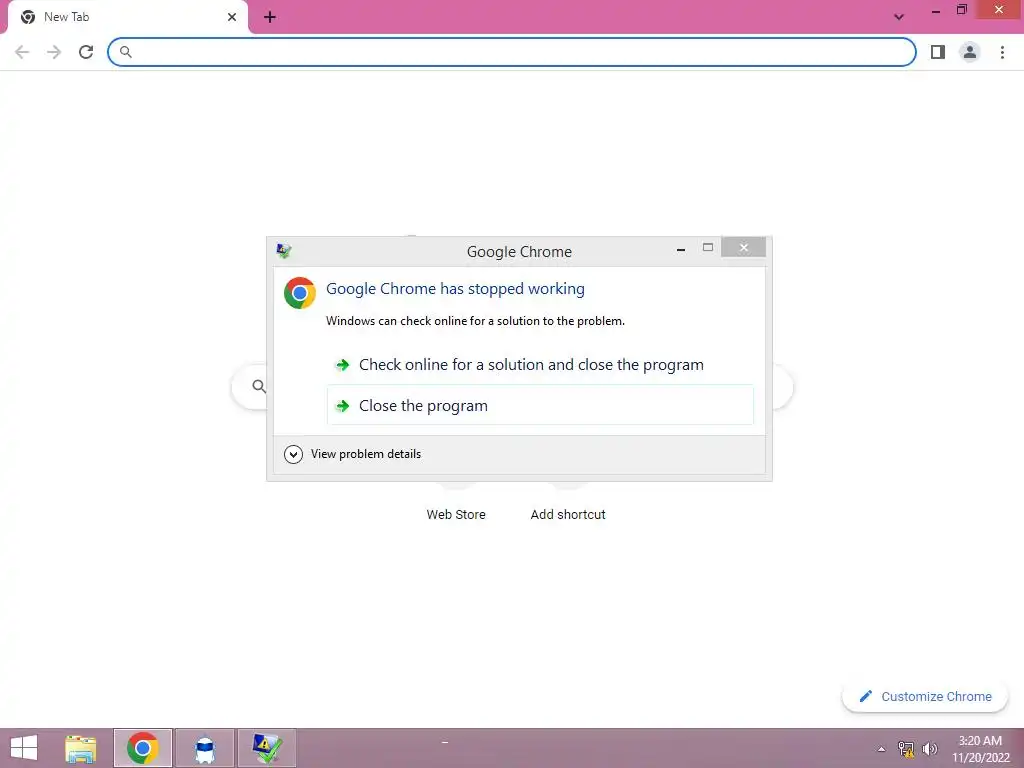Close the New Tab tab
The image size is (1024, 768).
coord(232,18)
